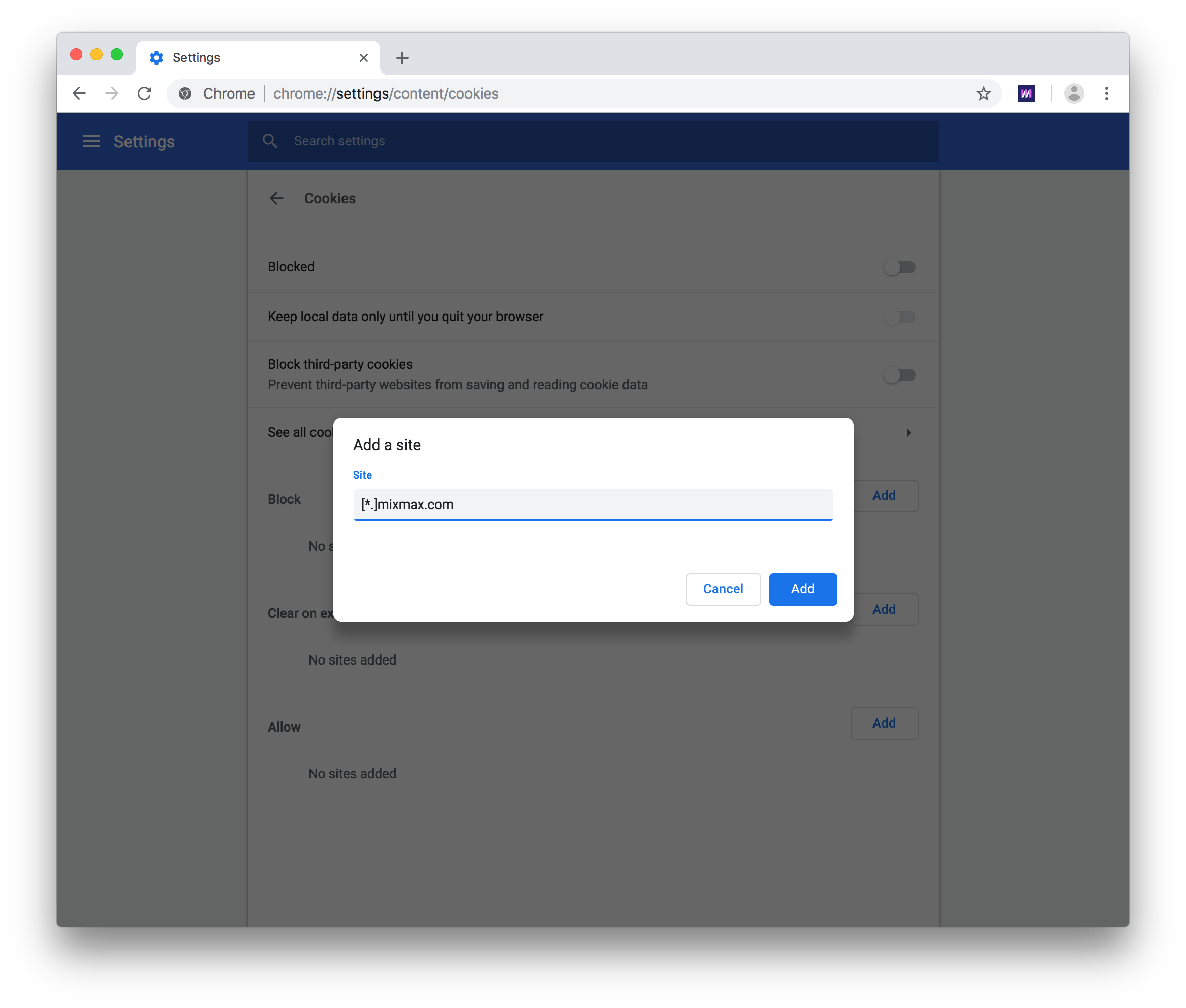Click the Site input field

592,504
